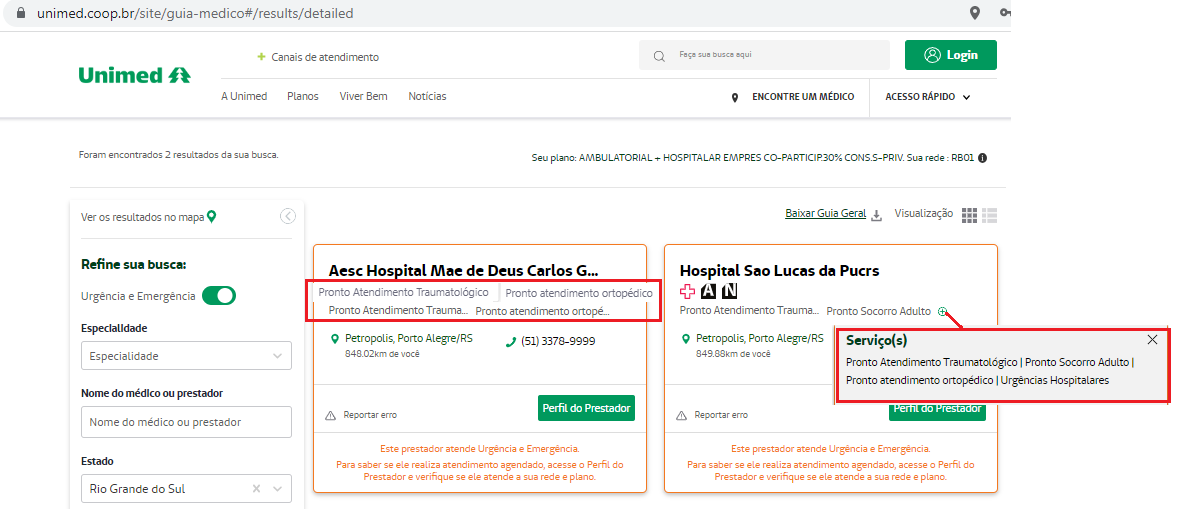This screenshot has width=1201, height=522.
Task: Click Ver os resultados no mapa
Action: (x=142, y=216)
